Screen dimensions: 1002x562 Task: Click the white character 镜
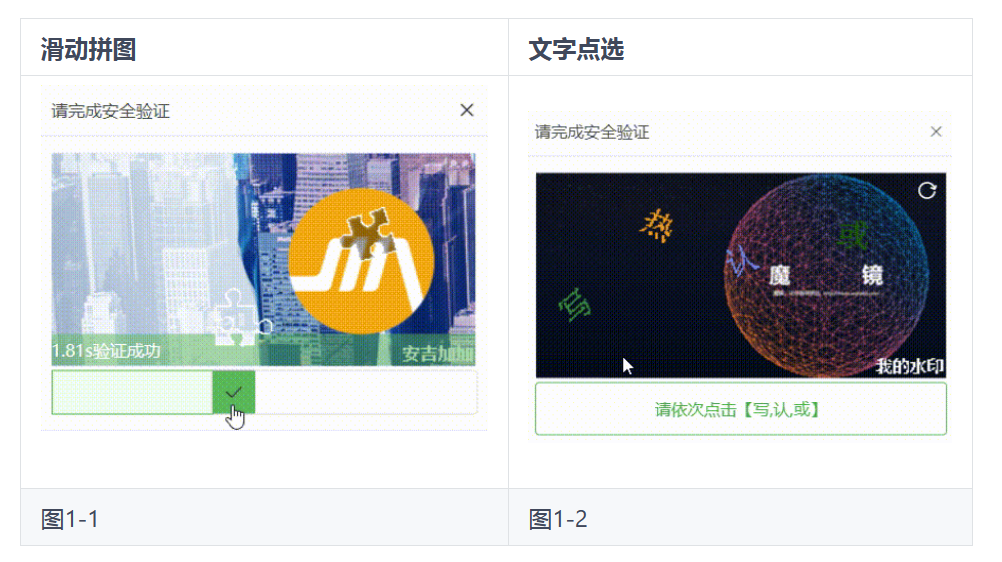872,275
